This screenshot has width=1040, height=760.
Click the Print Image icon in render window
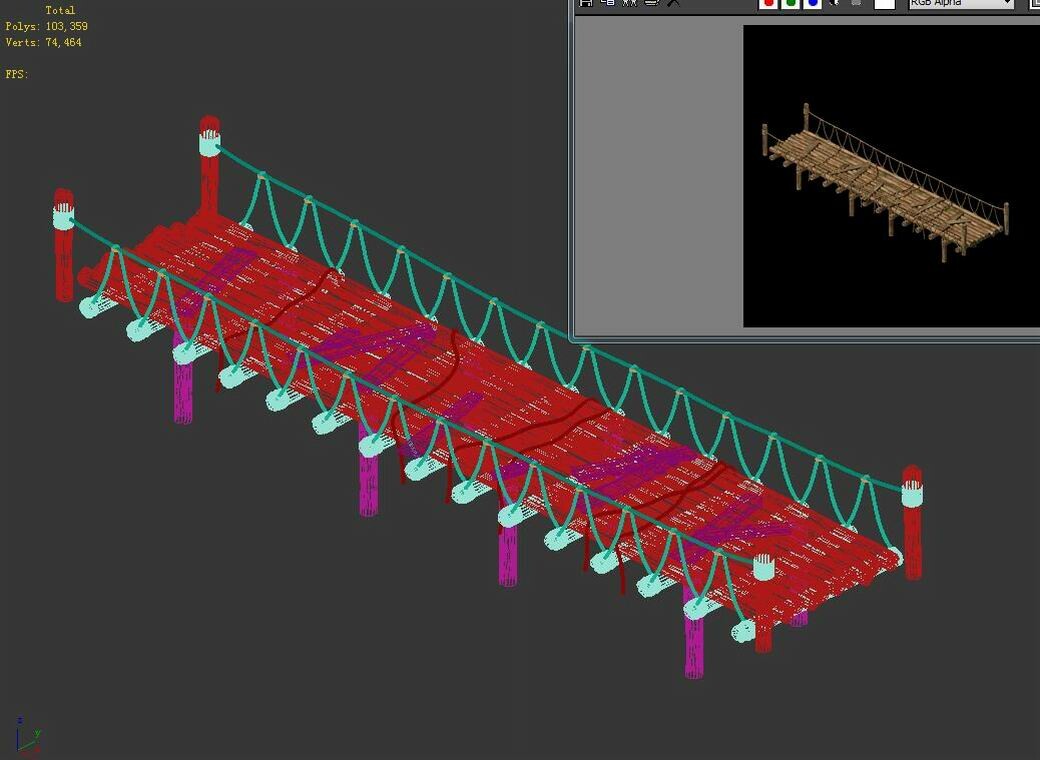coord(652,3)
